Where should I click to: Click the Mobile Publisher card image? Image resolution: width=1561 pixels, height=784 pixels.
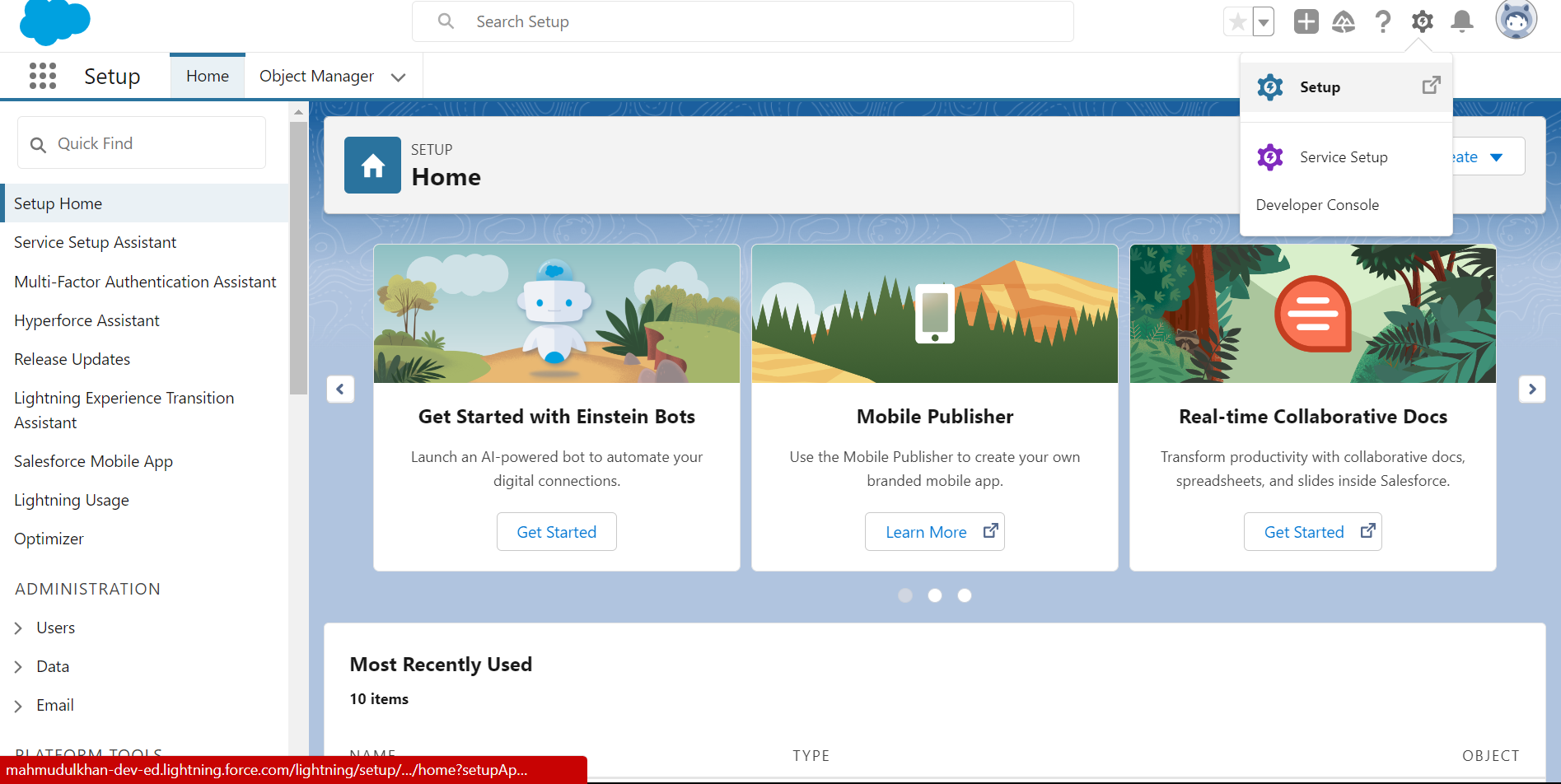coord(935,314)
